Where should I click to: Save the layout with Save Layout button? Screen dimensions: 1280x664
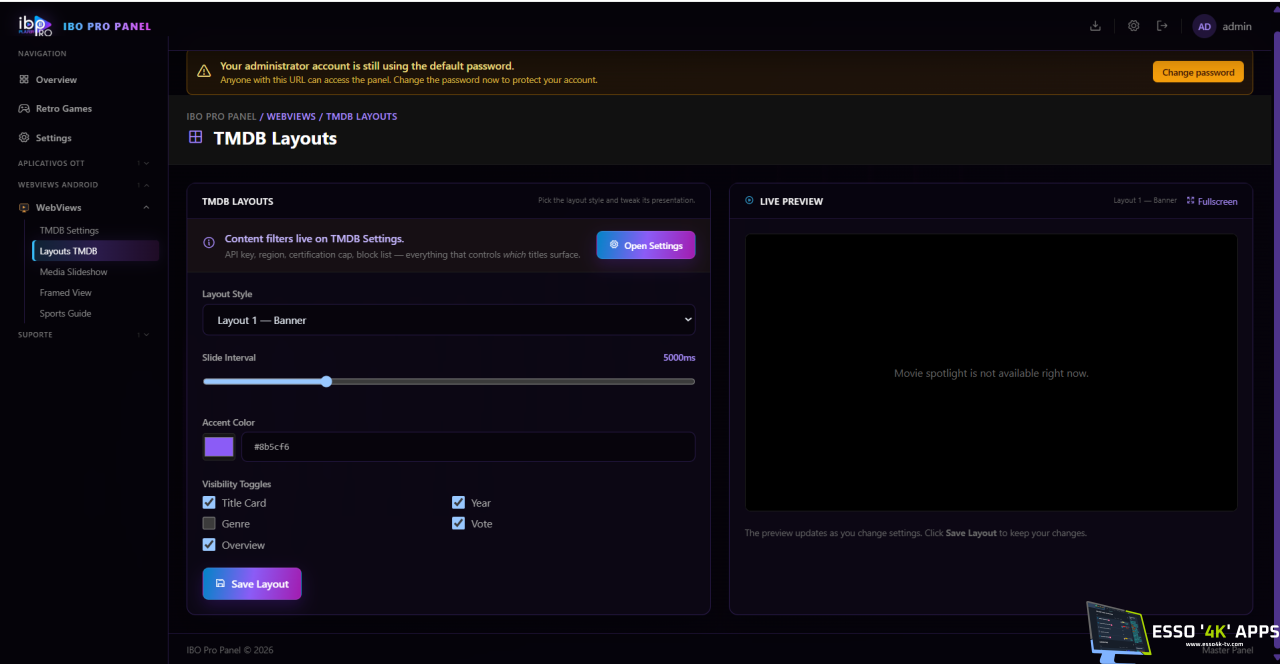[252, 584]
